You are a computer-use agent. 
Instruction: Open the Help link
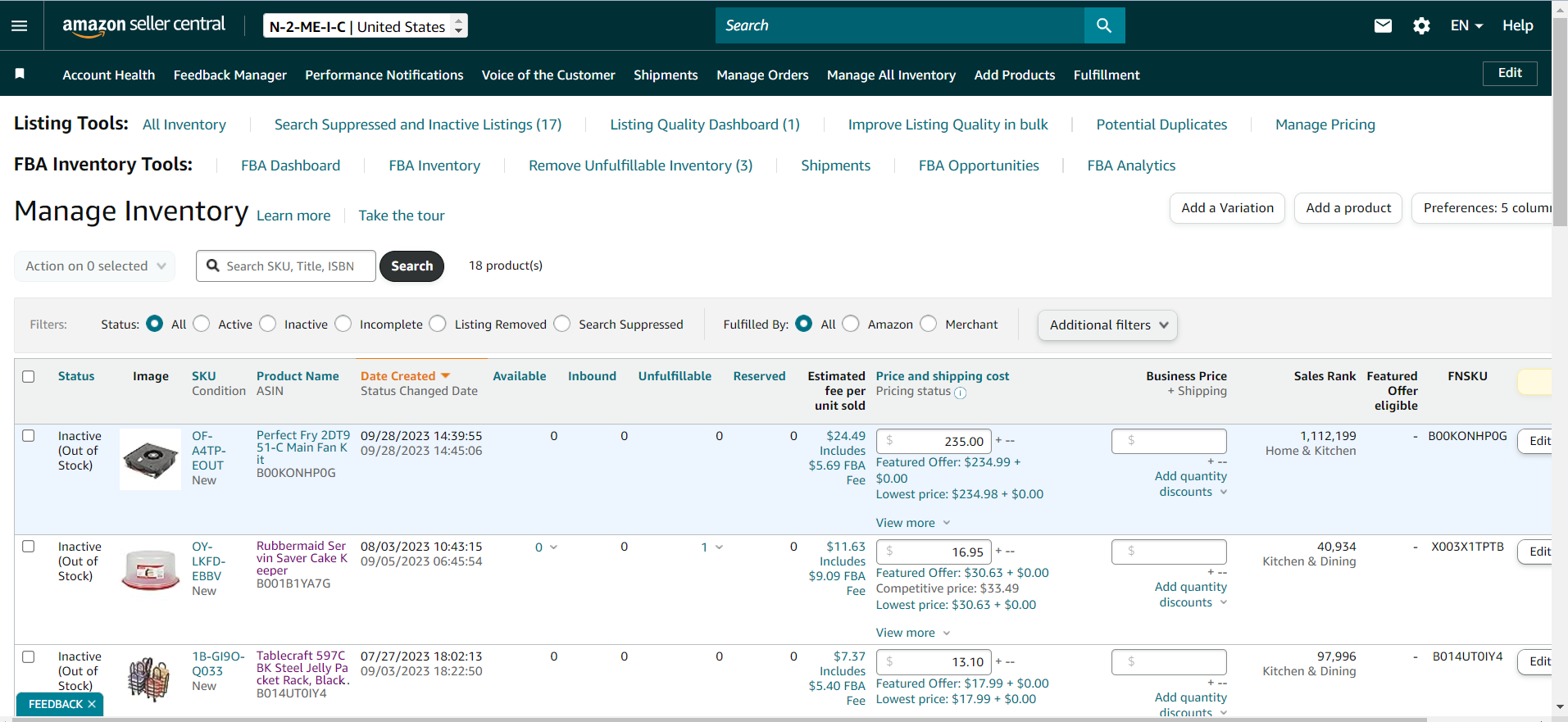tap(1517, 25)
